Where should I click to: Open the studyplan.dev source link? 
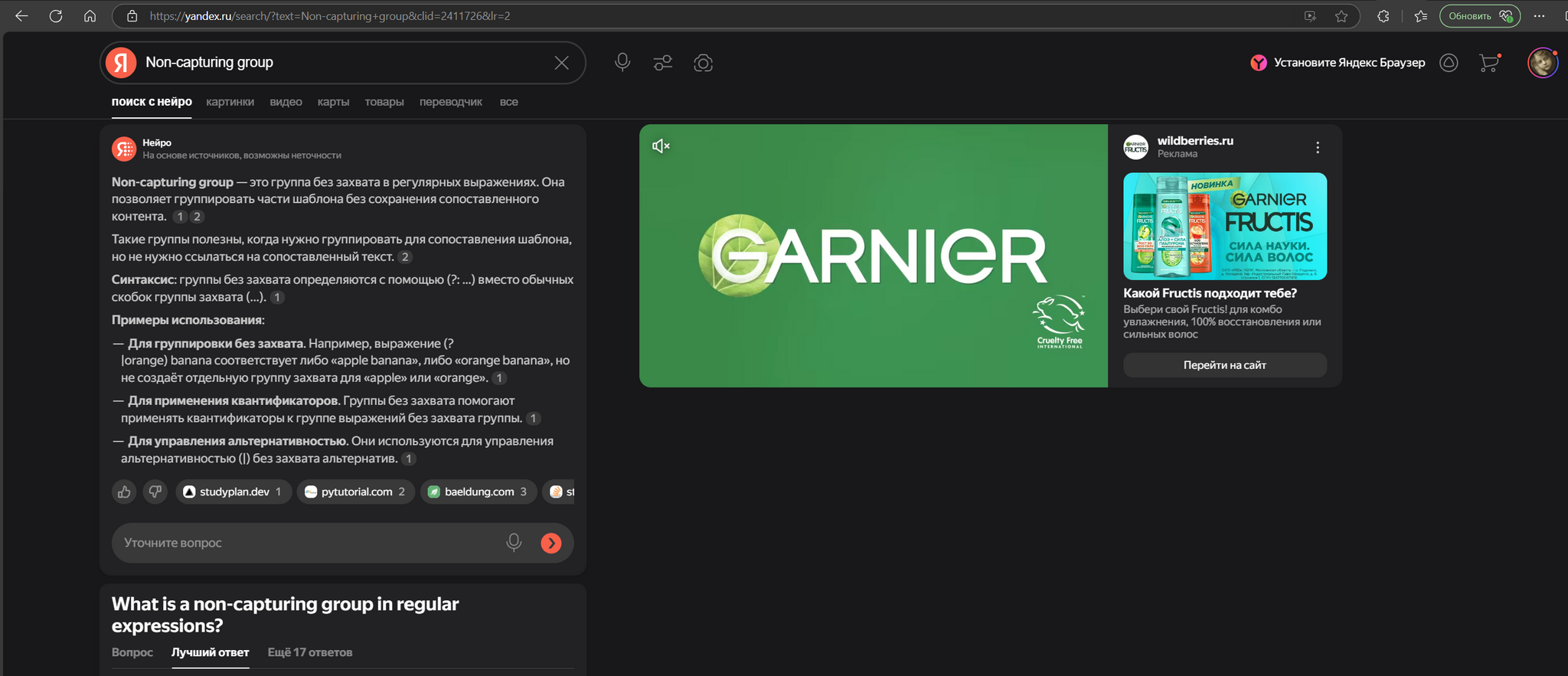pos(234,491)
